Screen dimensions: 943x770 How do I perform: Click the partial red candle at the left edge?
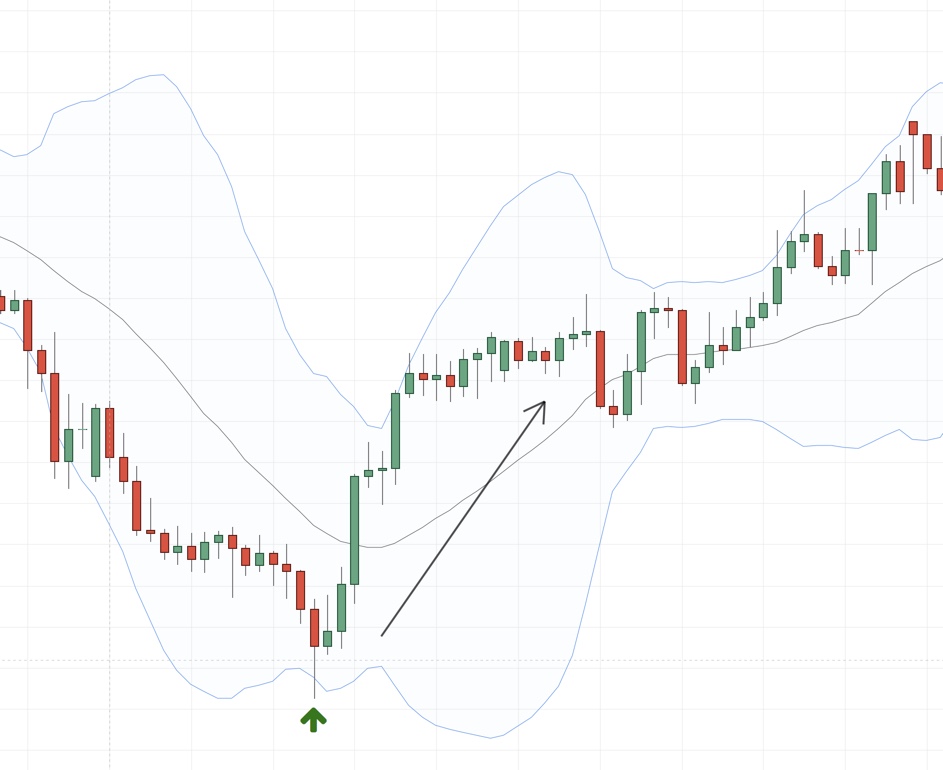point(2,303)
